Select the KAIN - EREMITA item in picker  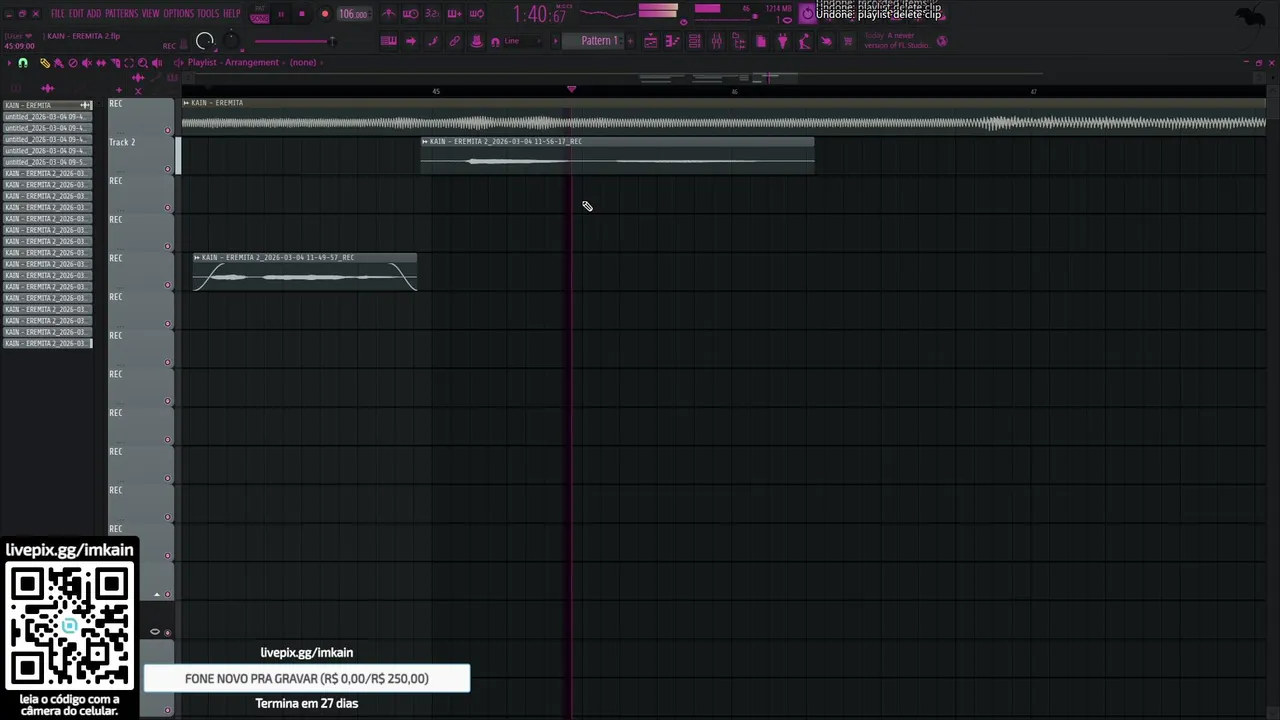coord(47,105)
